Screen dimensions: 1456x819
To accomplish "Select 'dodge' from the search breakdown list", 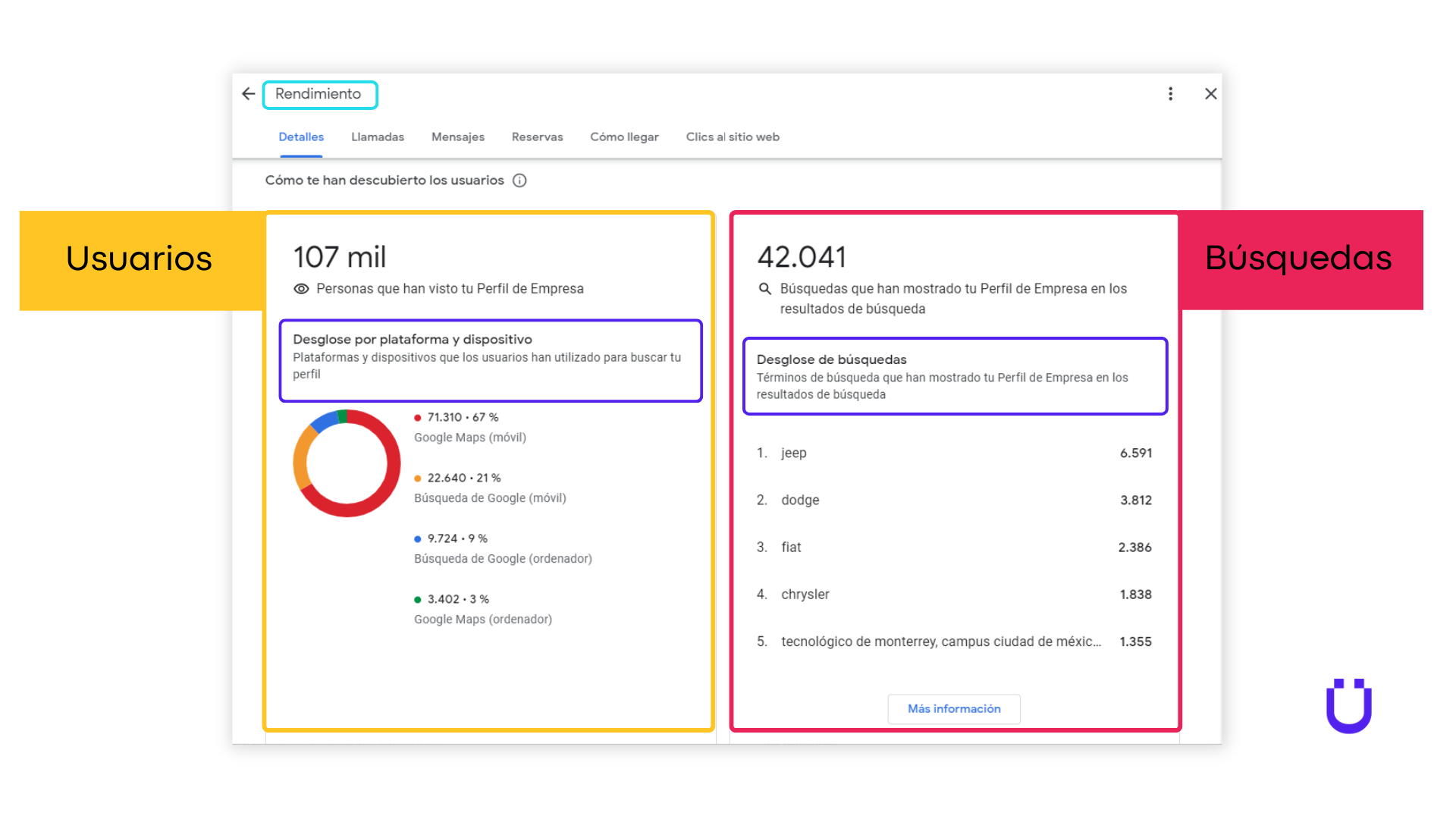I will click(800, 500).
